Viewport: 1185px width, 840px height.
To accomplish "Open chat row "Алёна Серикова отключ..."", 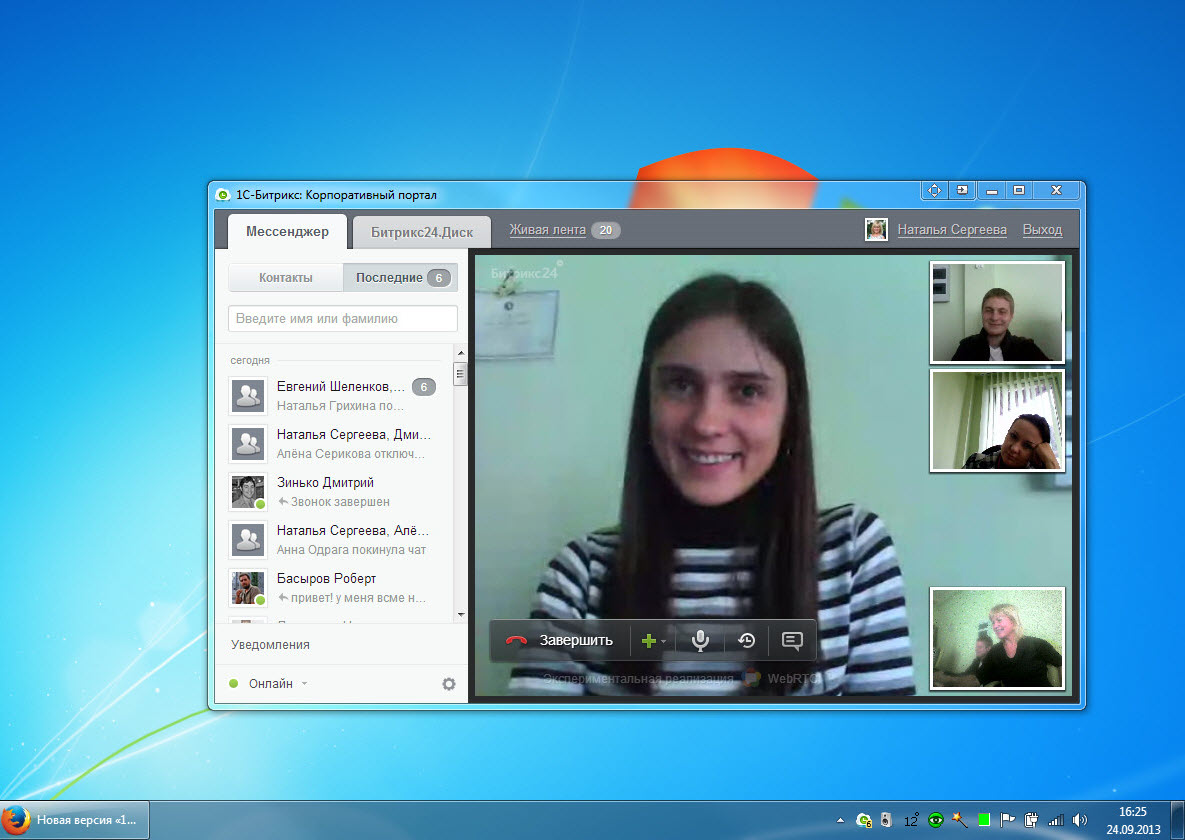I will (336, 444).
